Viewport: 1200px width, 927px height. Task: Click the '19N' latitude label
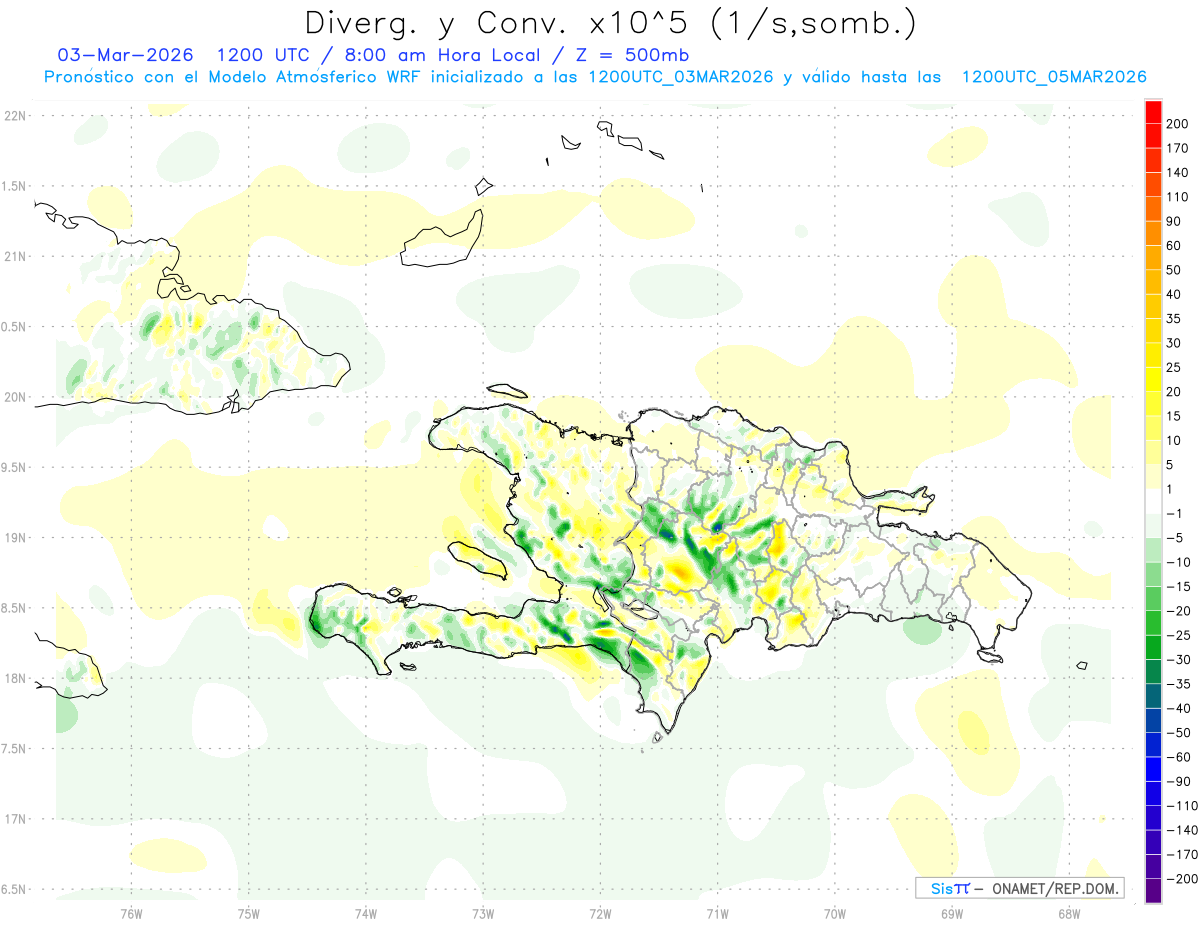15,538
